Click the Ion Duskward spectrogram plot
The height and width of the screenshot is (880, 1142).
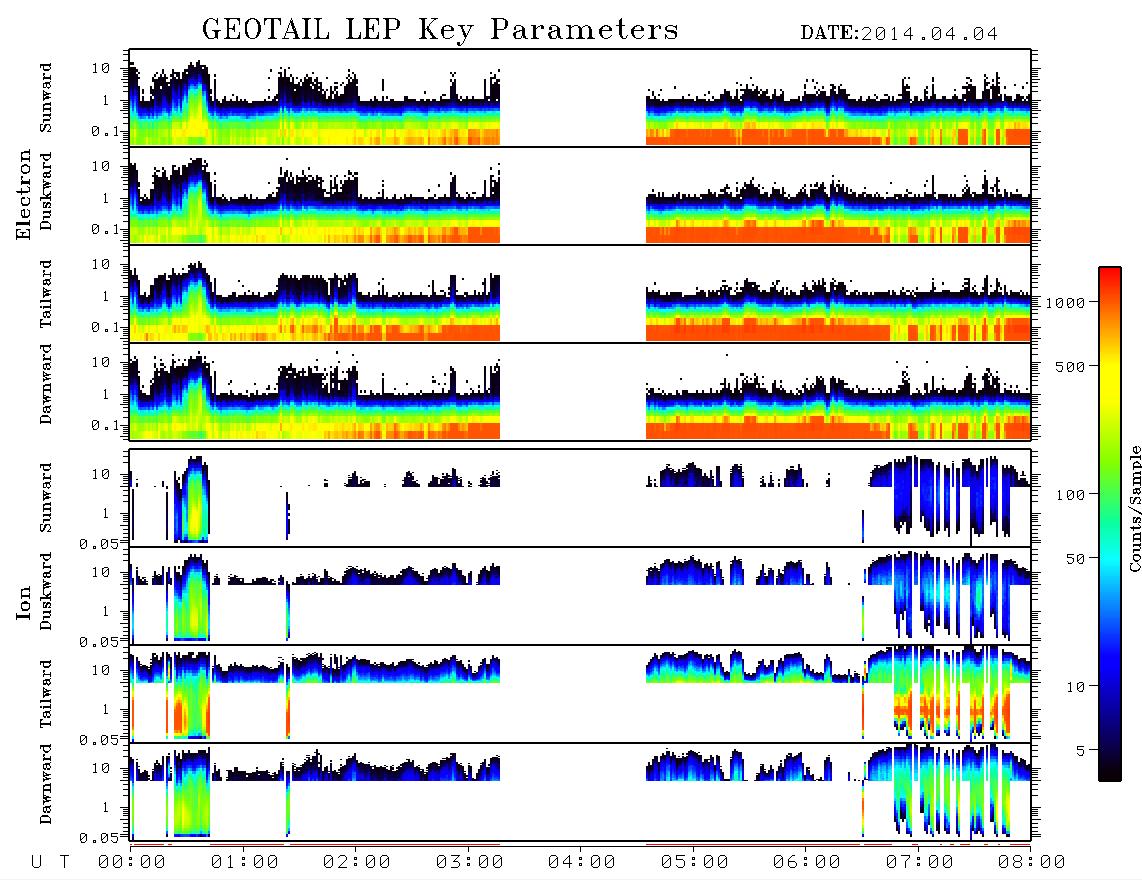tap(580, 596)
